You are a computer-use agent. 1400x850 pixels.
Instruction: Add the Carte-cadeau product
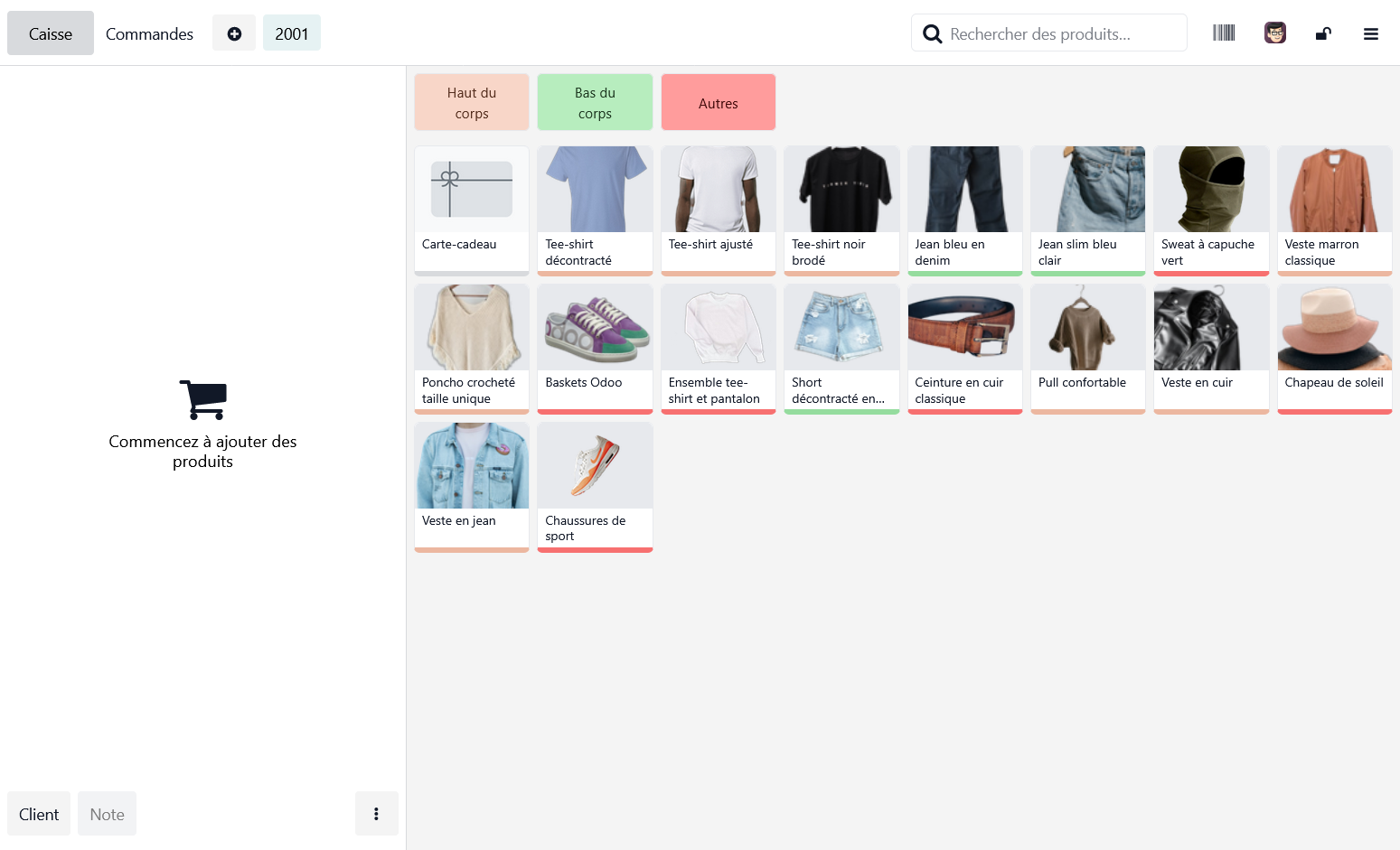coord(471,210)
